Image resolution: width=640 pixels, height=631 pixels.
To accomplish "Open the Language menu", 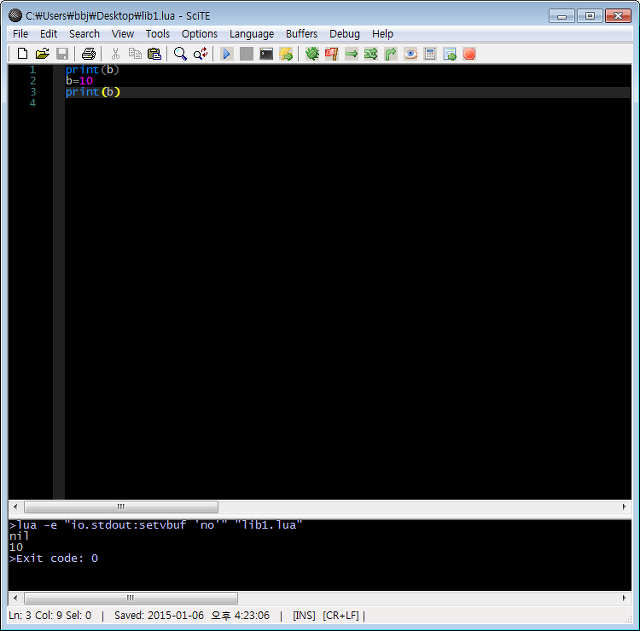I will tap(251, 34).
